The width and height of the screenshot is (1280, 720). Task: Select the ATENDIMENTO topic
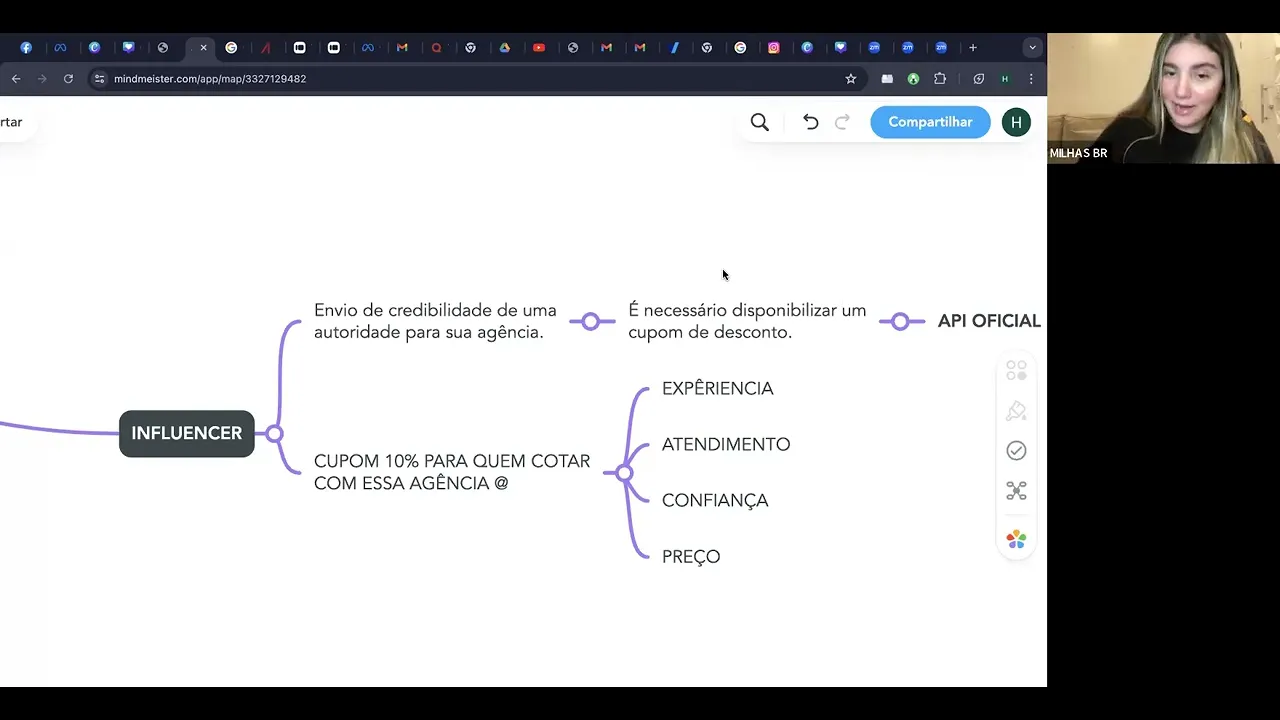[726, 444]
